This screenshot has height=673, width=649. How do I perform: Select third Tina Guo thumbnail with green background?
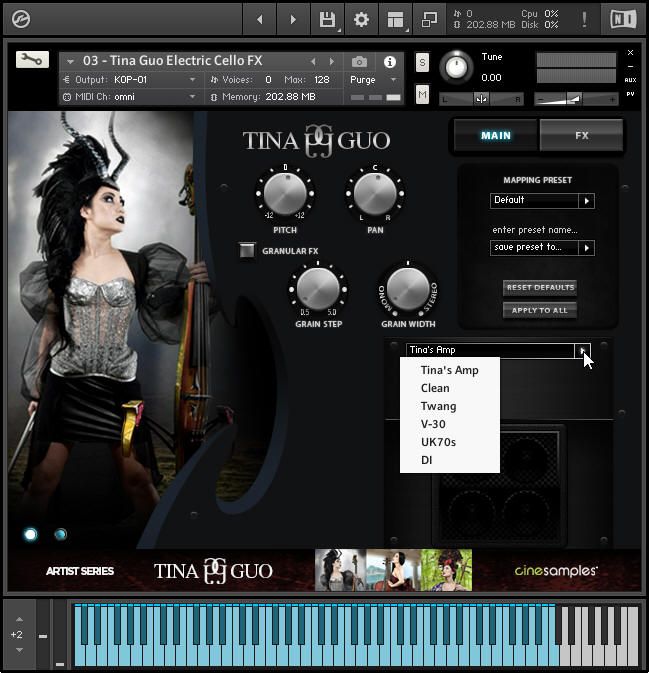(446, 570)
